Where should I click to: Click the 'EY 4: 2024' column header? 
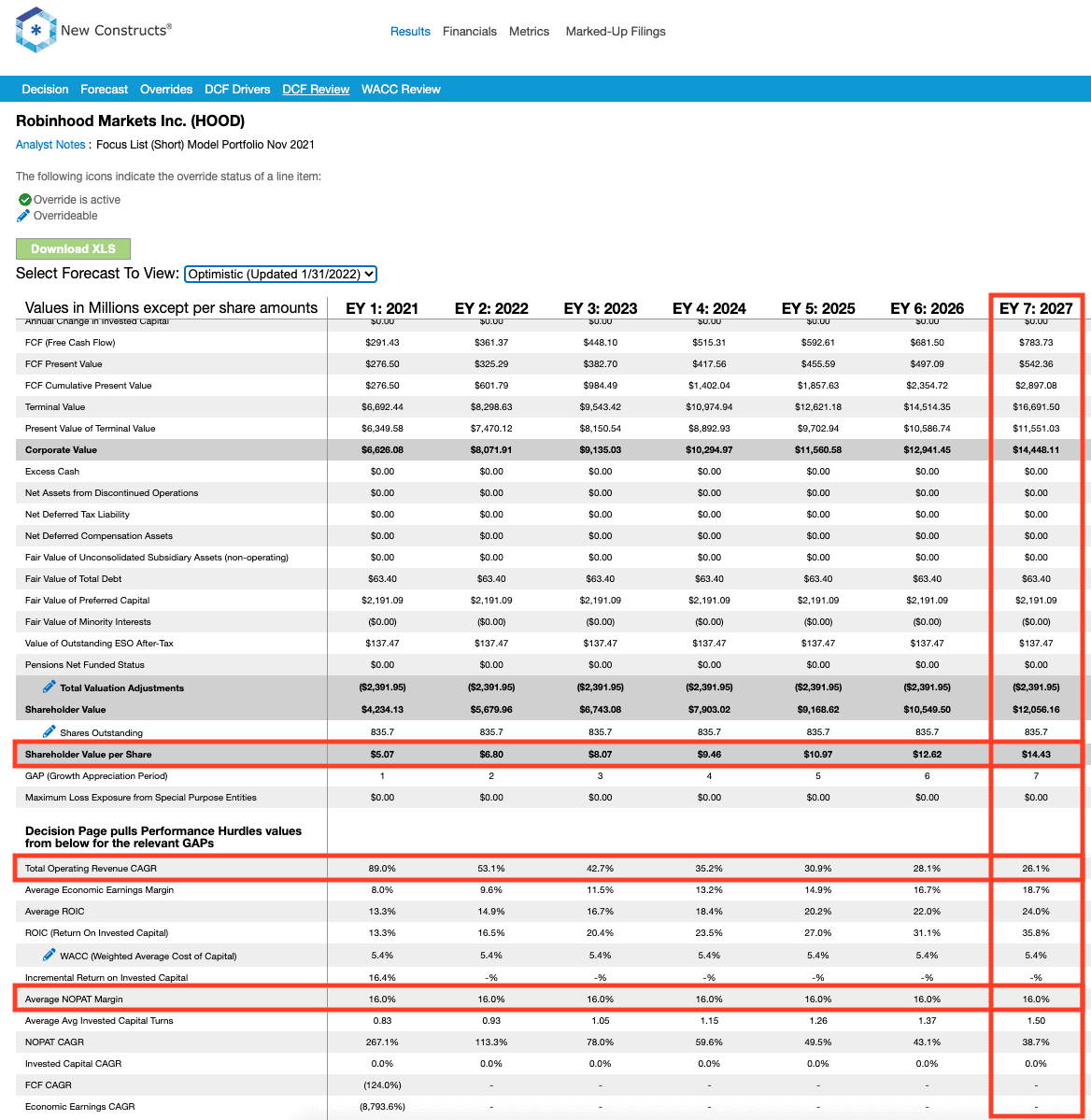coord(710,308)
